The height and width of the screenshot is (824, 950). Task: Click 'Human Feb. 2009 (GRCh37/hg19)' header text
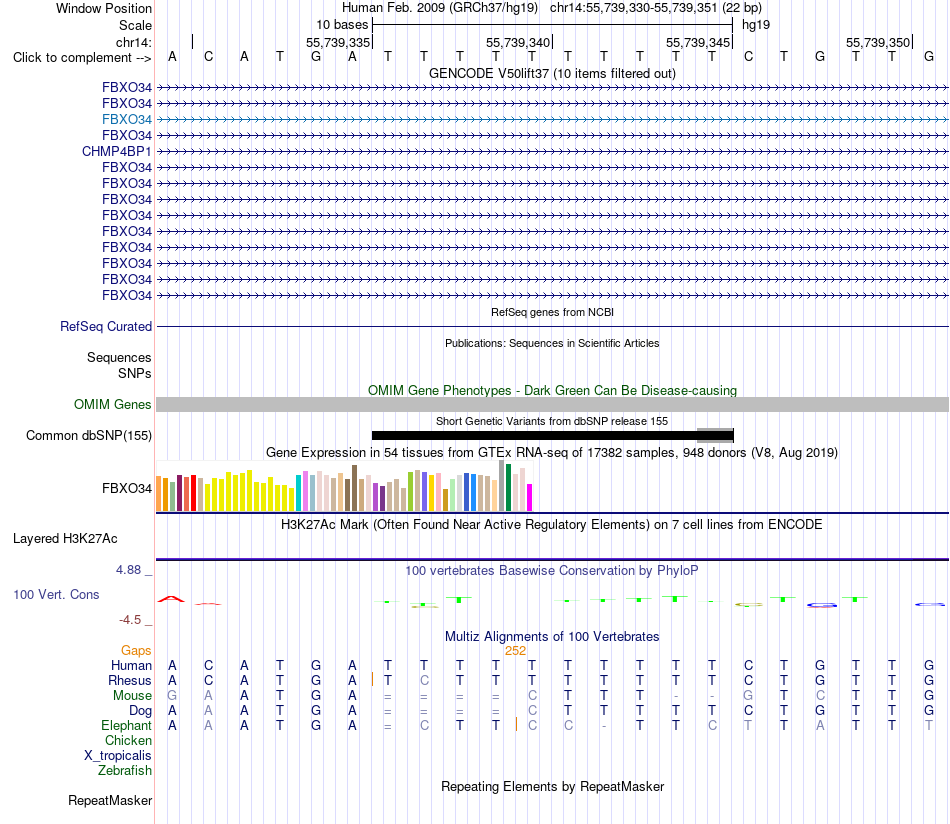[440, 8]
